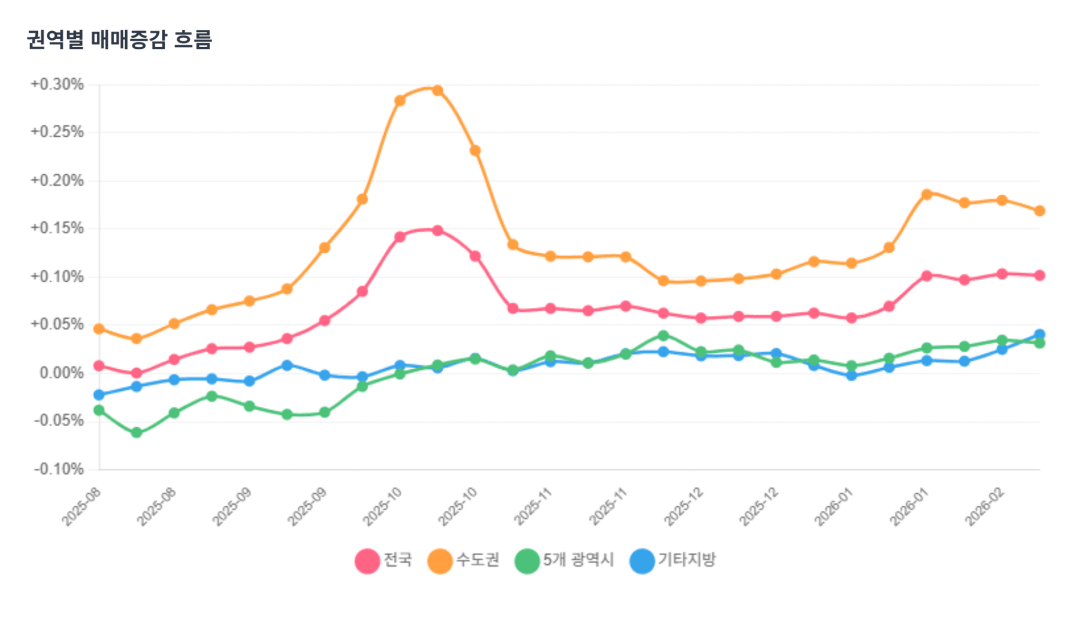Screen dimensions: 1076x622
Task: Click the green 5개 광역시 legend circle
Action: click(527, 561)
